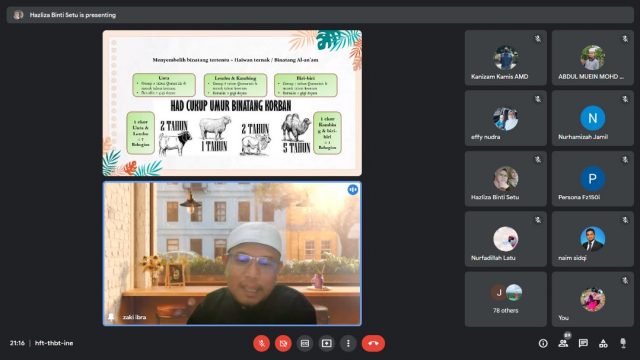This screenshot has height=360, width=640.
Task: Click the muted icon on Kanizam Kamis tile
Action: click(538, 39)
